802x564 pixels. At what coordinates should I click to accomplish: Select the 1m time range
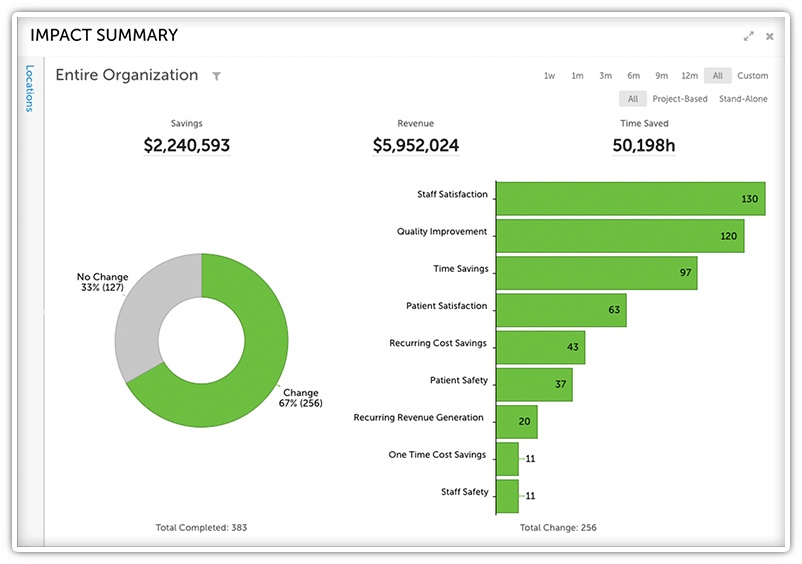click(x=577, y=76)
